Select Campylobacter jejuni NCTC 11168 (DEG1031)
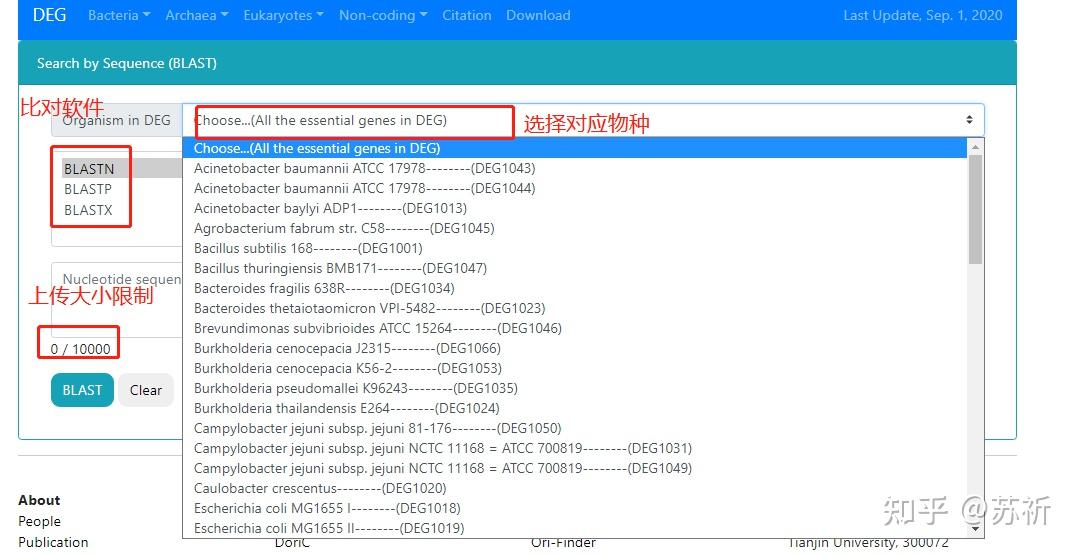The width and height of the screenshot is (1079, 555). (575, 448)
